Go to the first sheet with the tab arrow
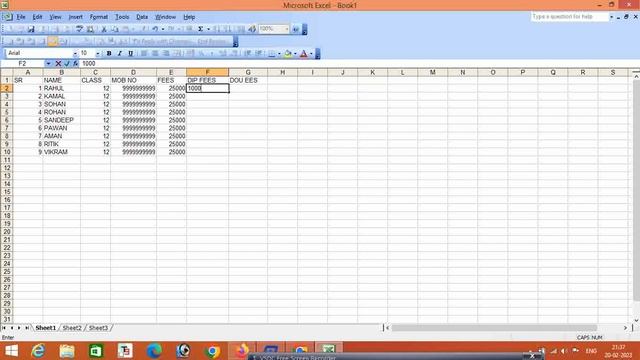640x360 pixels. 4,328
